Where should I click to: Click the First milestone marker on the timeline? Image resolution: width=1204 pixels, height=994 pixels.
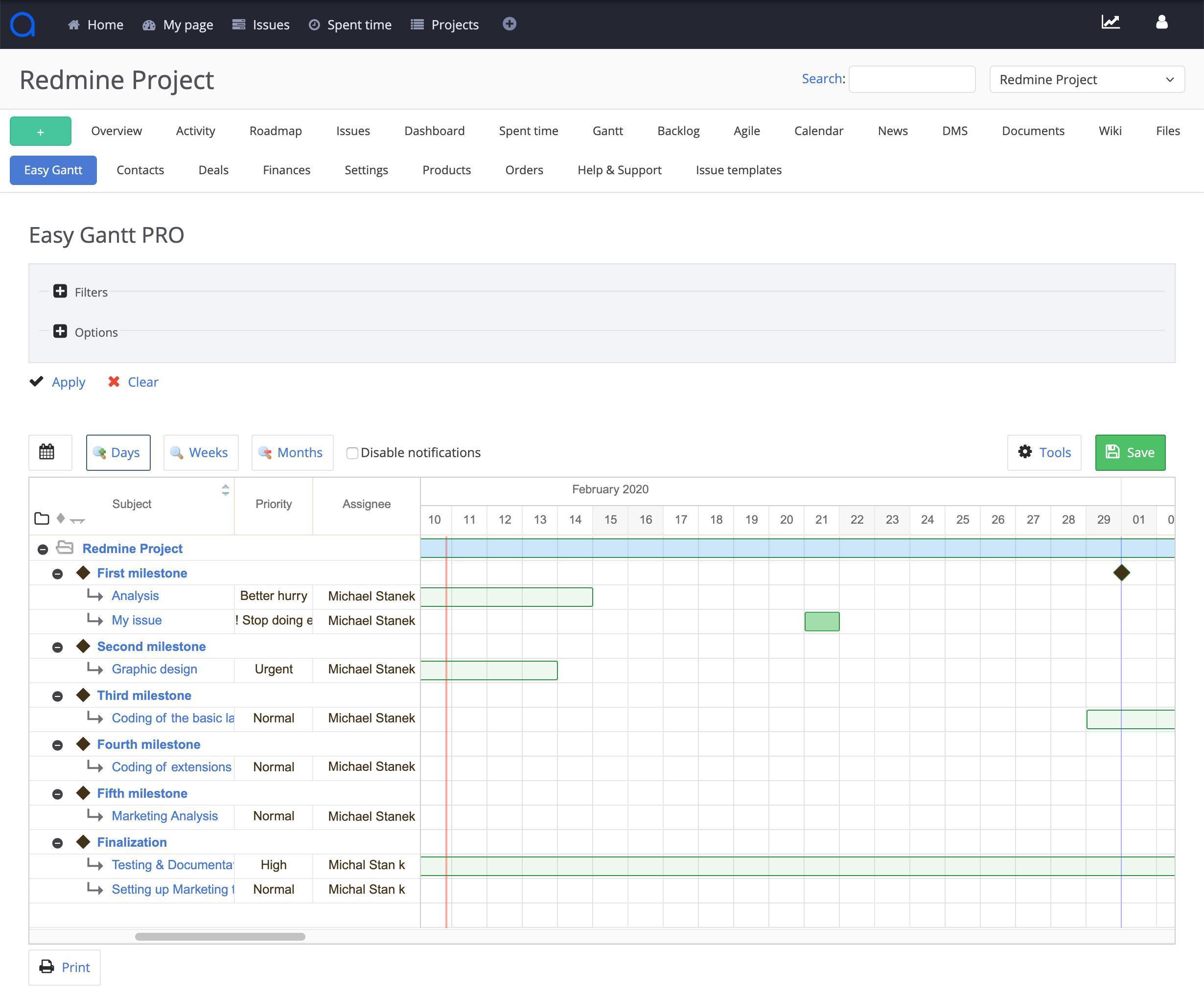[x=1122, y=573]
